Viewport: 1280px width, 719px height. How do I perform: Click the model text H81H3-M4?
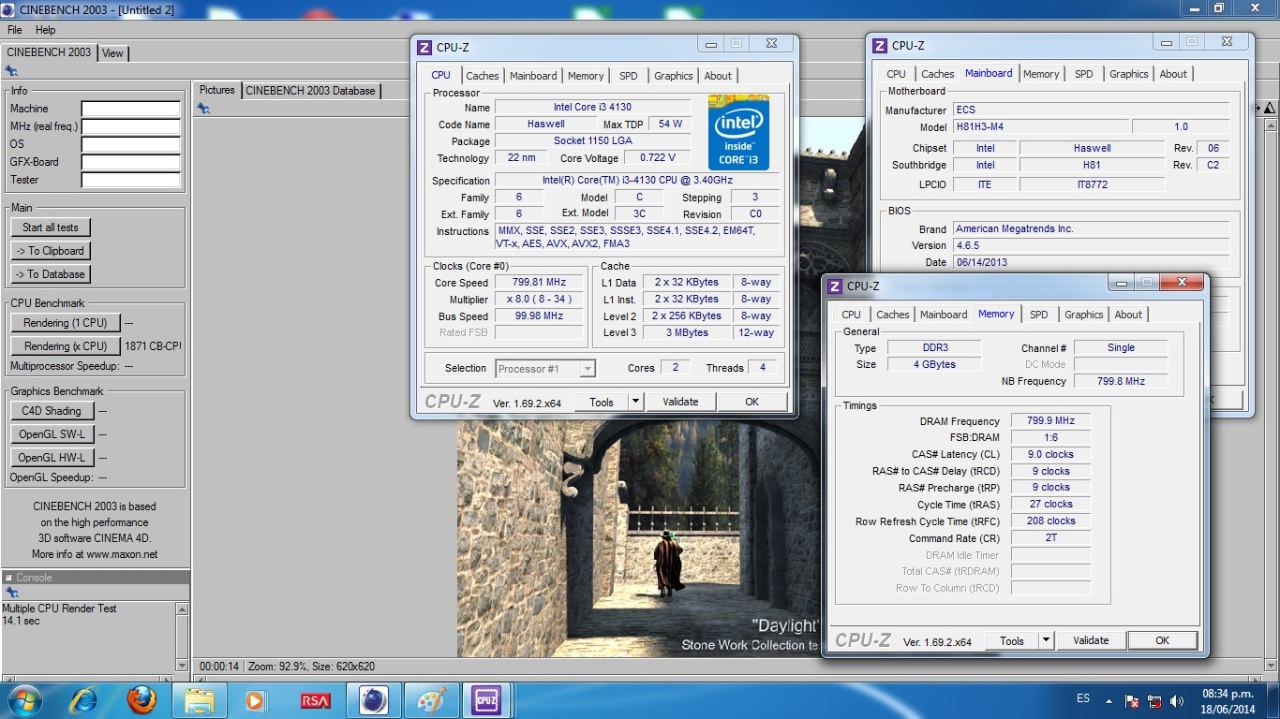point(982,127)
